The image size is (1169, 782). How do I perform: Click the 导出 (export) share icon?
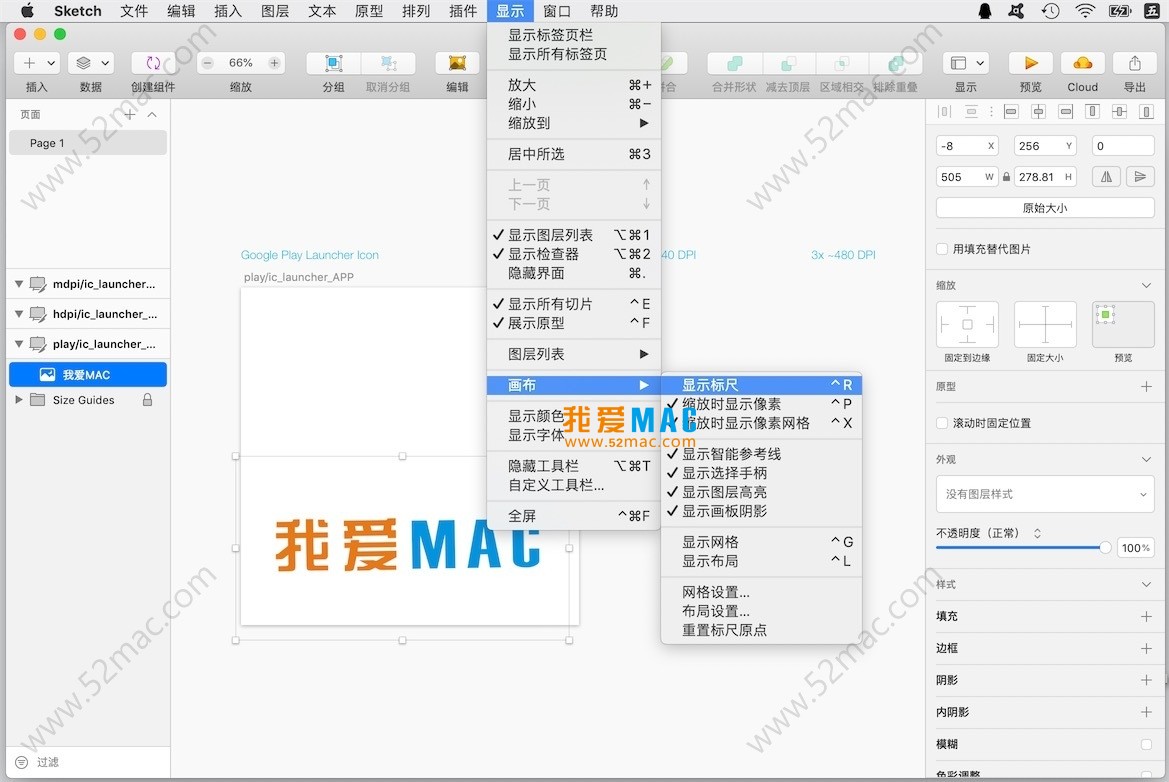coord(1135,63)
